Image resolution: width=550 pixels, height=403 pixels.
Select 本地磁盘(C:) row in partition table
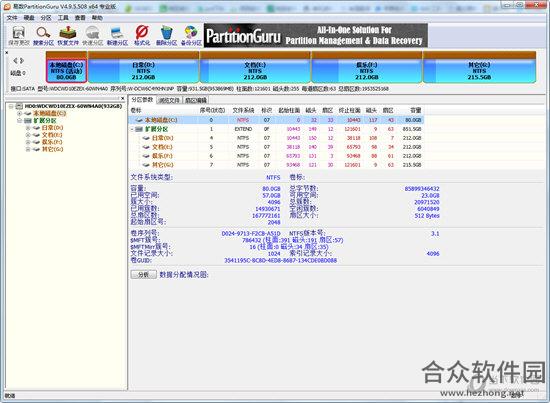[276, 120]
